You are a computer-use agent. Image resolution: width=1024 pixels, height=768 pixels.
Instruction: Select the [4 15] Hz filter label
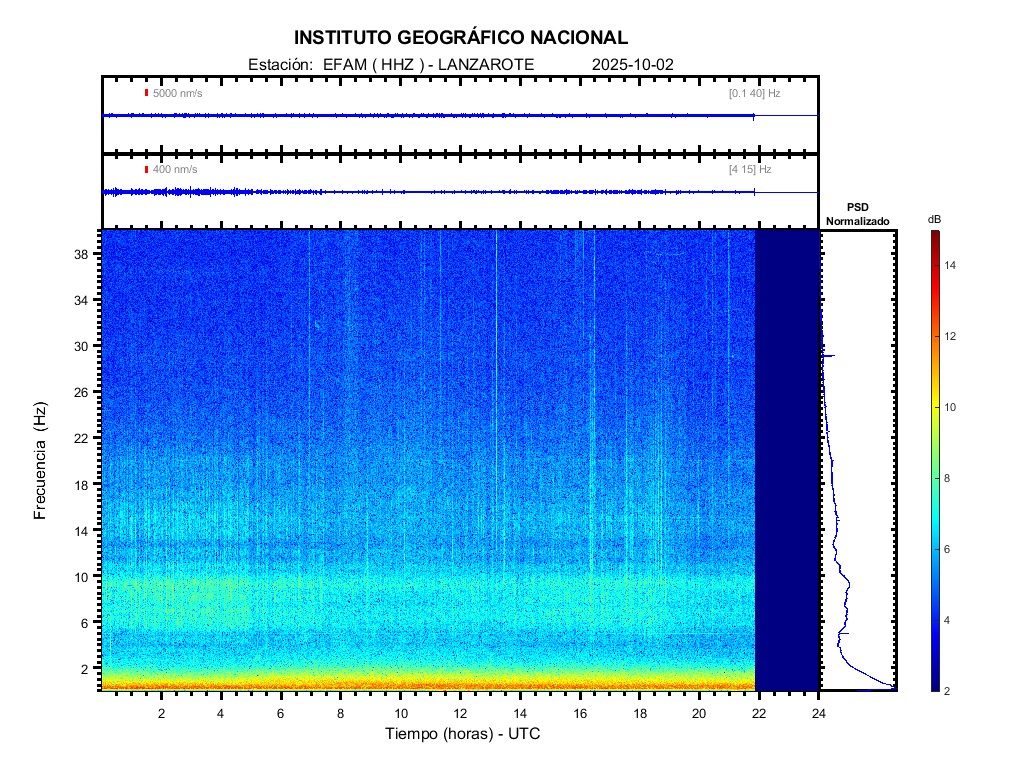click(x=750, y=170)
